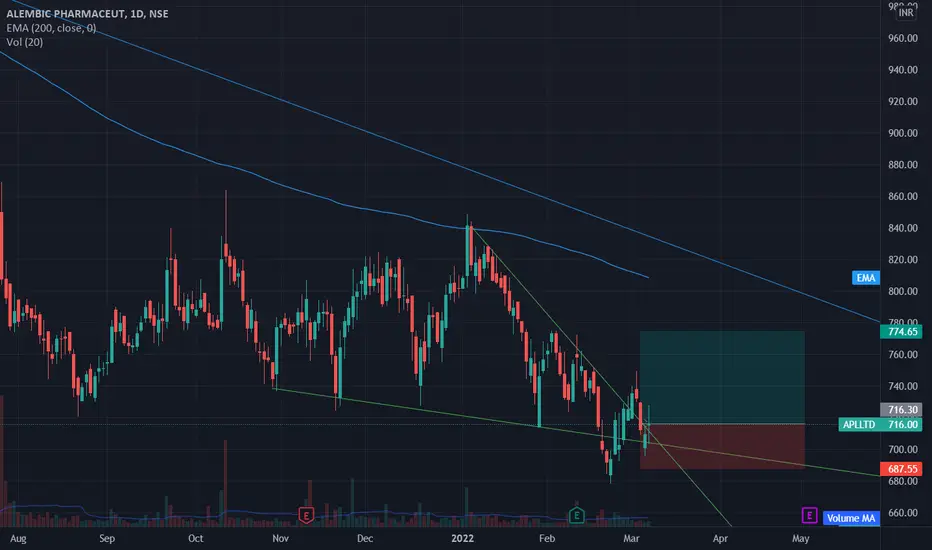
Task: Click the Volume MA scale label
Action: coord(851,518)
